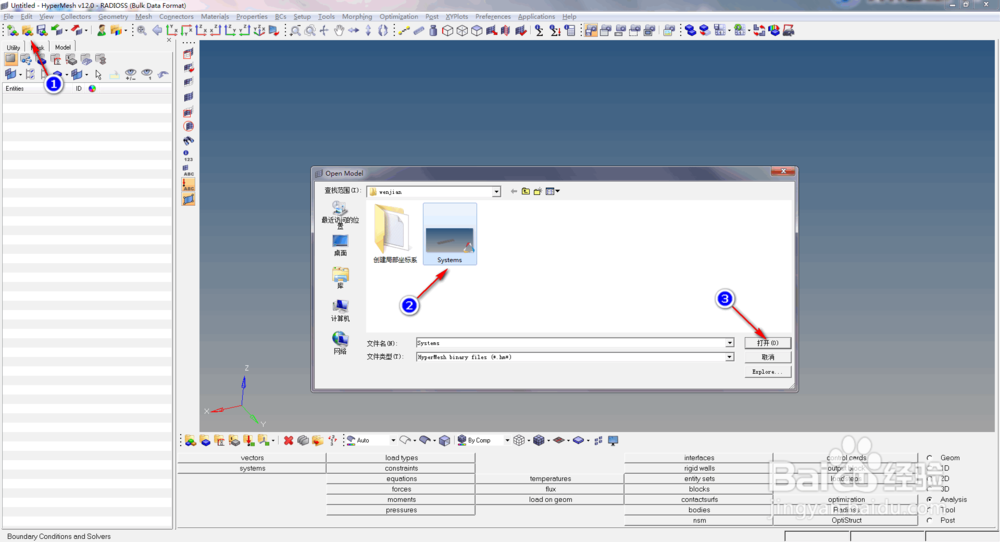Viewport: 1000px width, 542px height.
Task: Open the load on geom panel button
Action: pos(550,499)
